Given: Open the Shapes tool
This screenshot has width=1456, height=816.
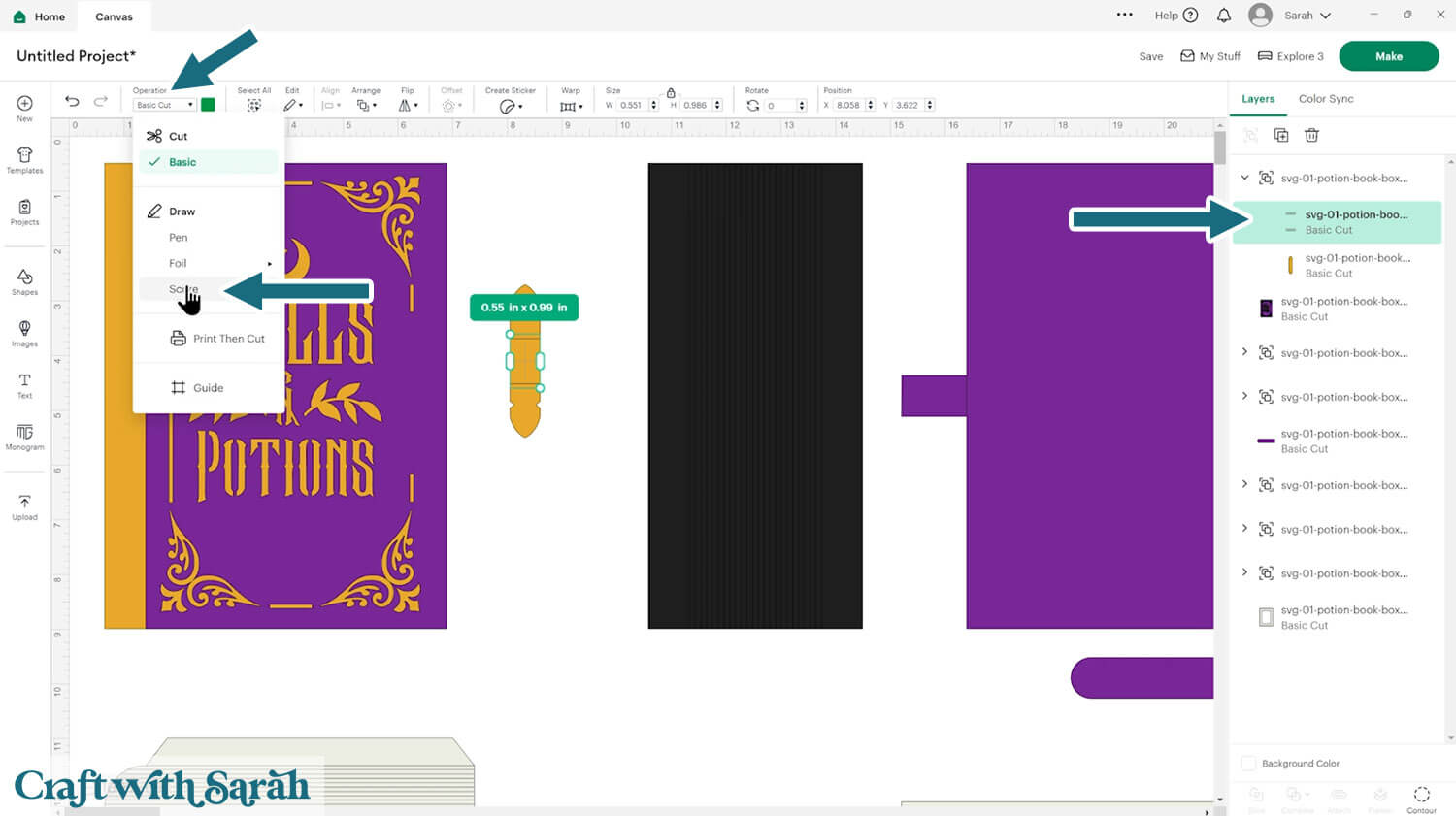Looking at the screenshot, I should 24,282.
